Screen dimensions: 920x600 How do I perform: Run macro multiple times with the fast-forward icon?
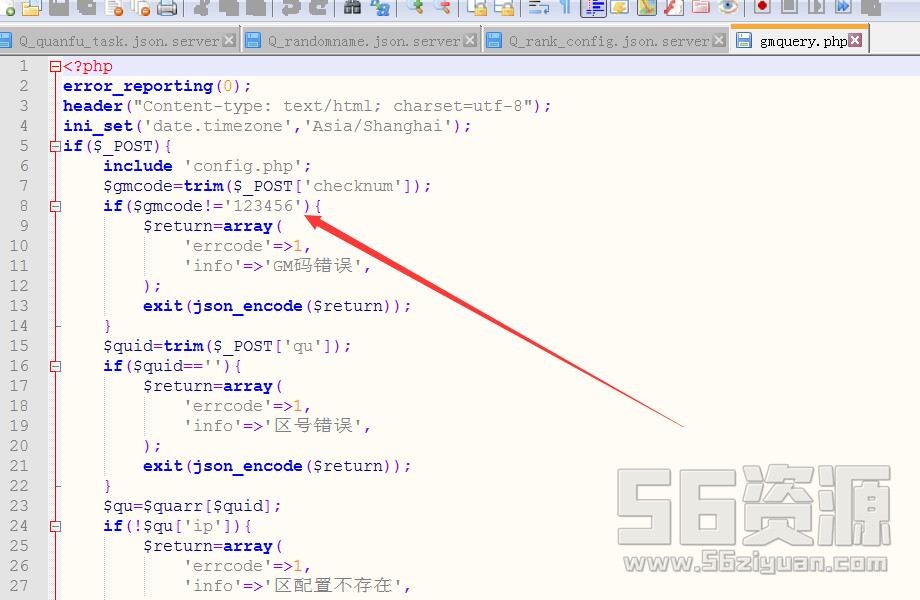(x=843, y=7)
